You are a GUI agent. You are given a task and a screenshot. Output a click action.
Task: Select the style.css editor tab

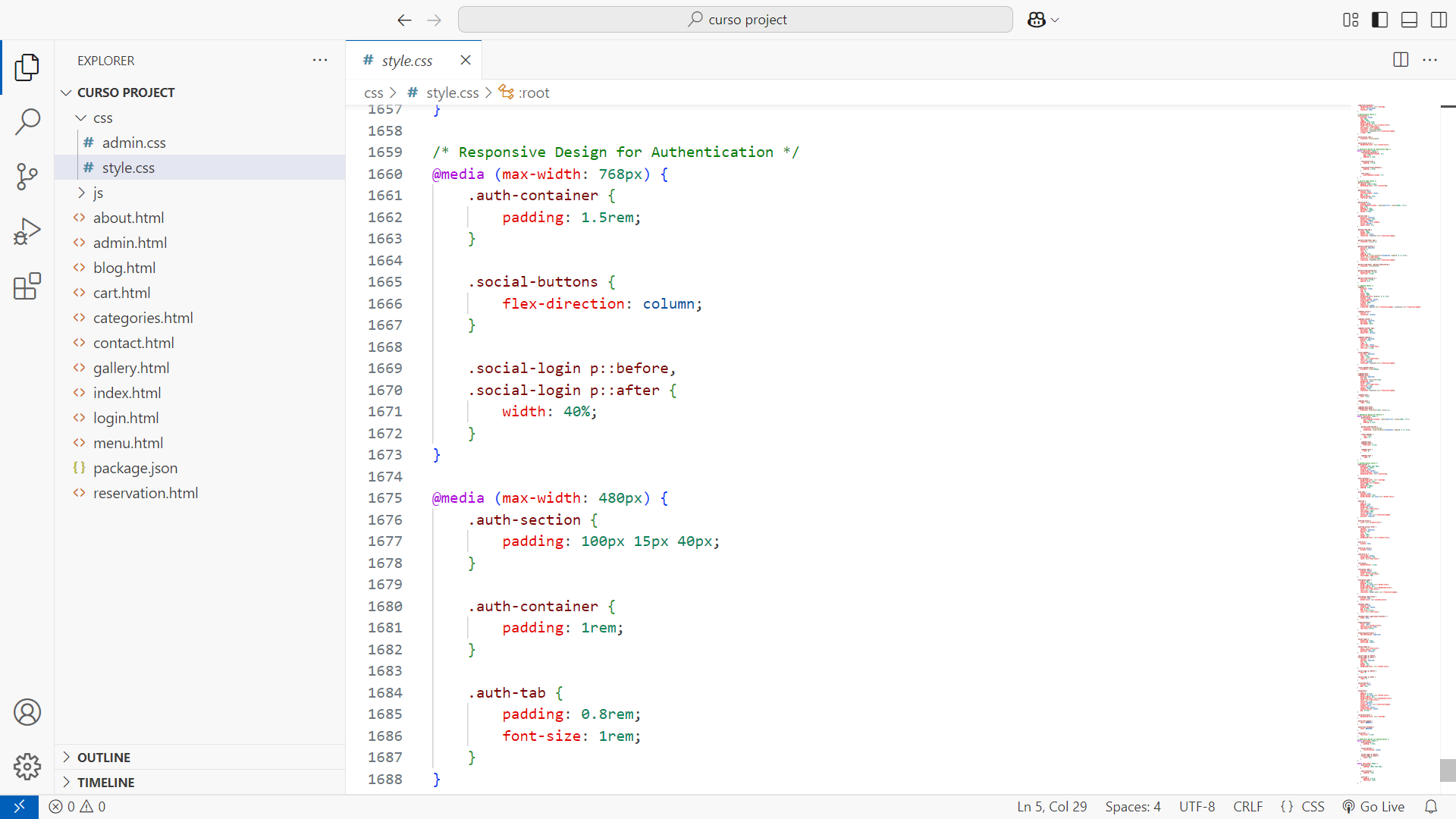413,60
